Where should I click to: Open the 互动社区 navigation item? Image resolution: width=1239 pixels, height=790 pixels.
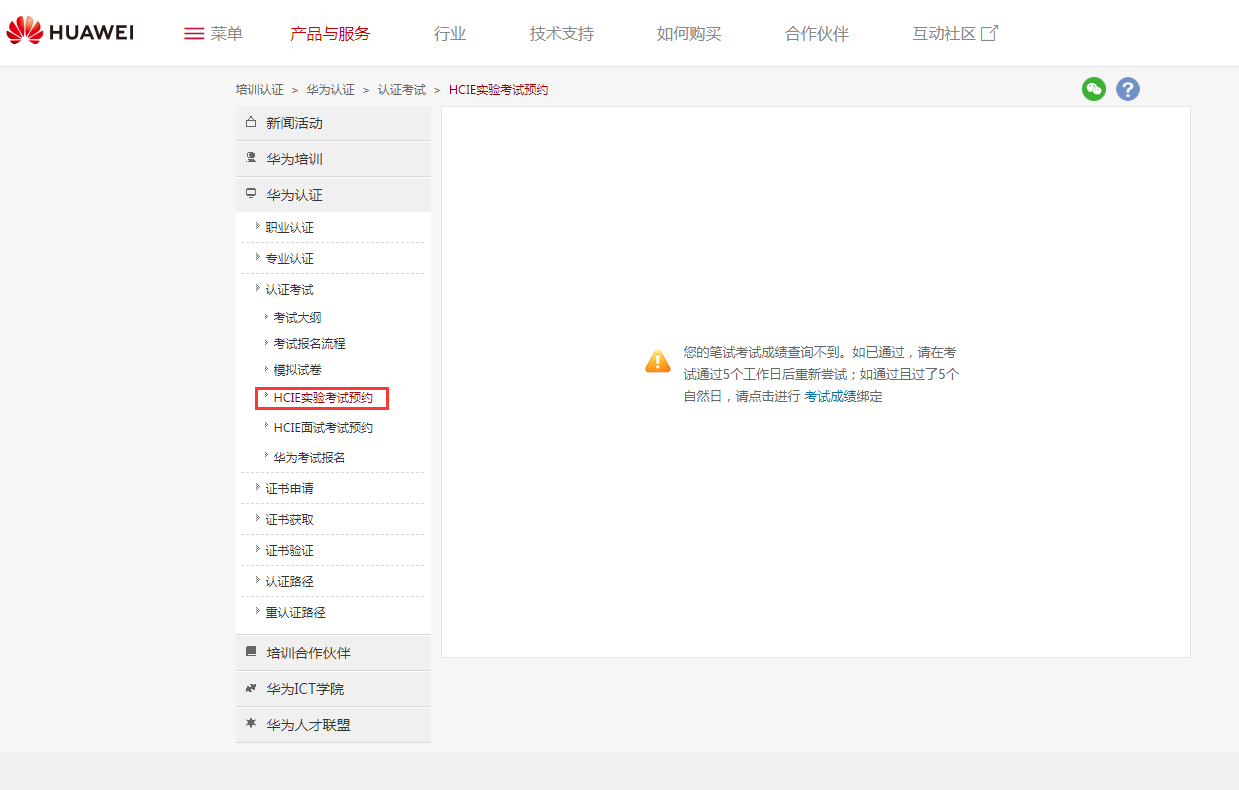(x=944, y=34)
